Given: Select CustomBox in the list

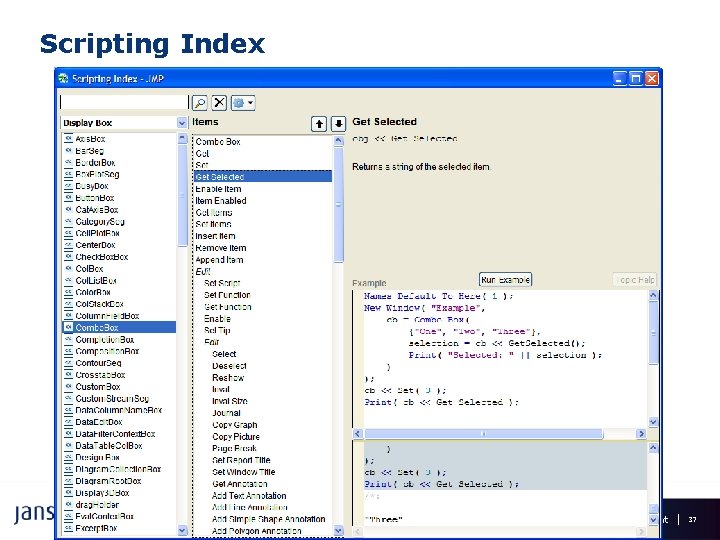Looking at the screenshot, I should click(98, 387).
